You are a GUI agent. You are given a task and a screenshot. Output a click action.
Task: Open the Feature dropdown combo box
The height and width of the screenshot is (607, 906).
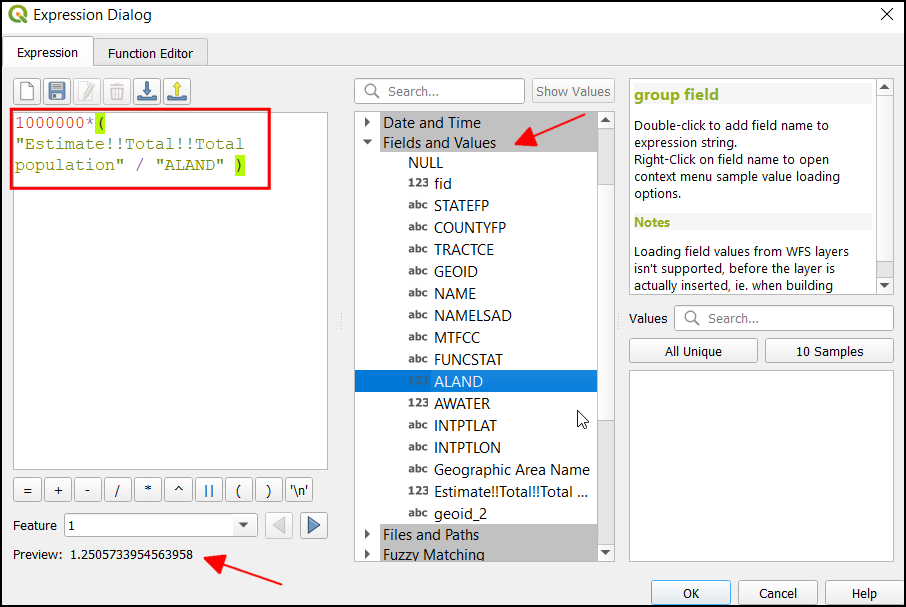(x=245, y=525)
